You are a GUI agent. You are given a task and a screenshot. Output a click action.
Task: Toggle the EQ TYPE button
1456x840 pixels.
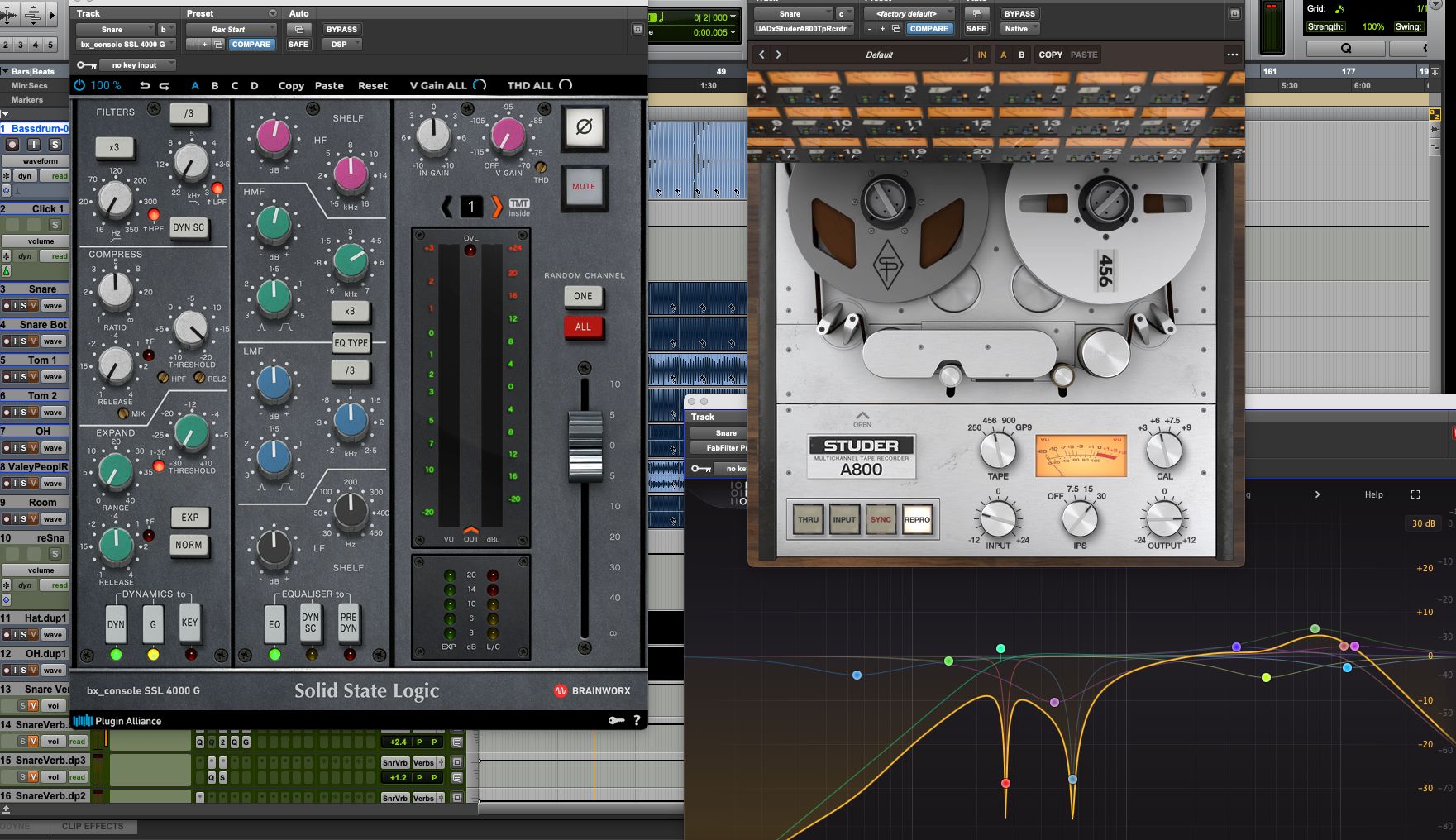click(x=351, y=343)
